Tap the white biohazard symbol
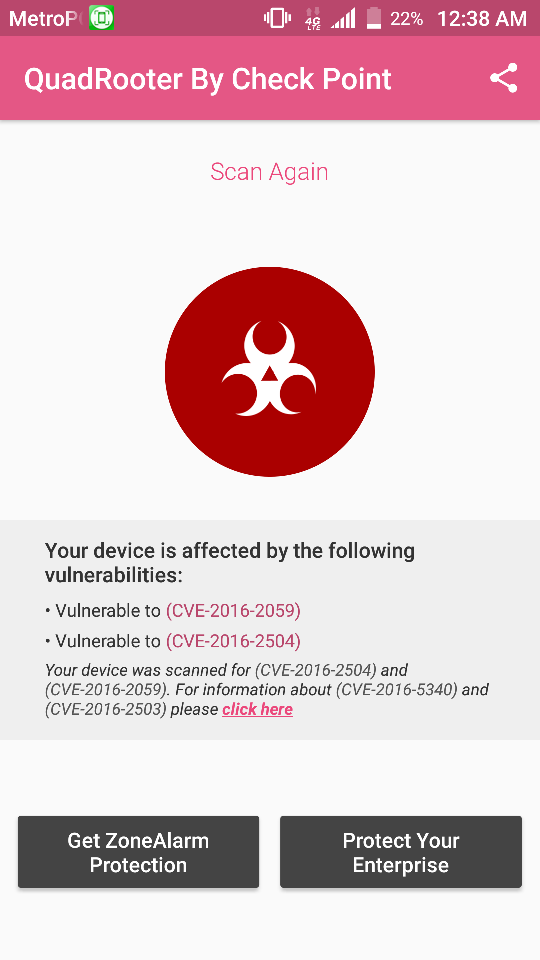 269,369
